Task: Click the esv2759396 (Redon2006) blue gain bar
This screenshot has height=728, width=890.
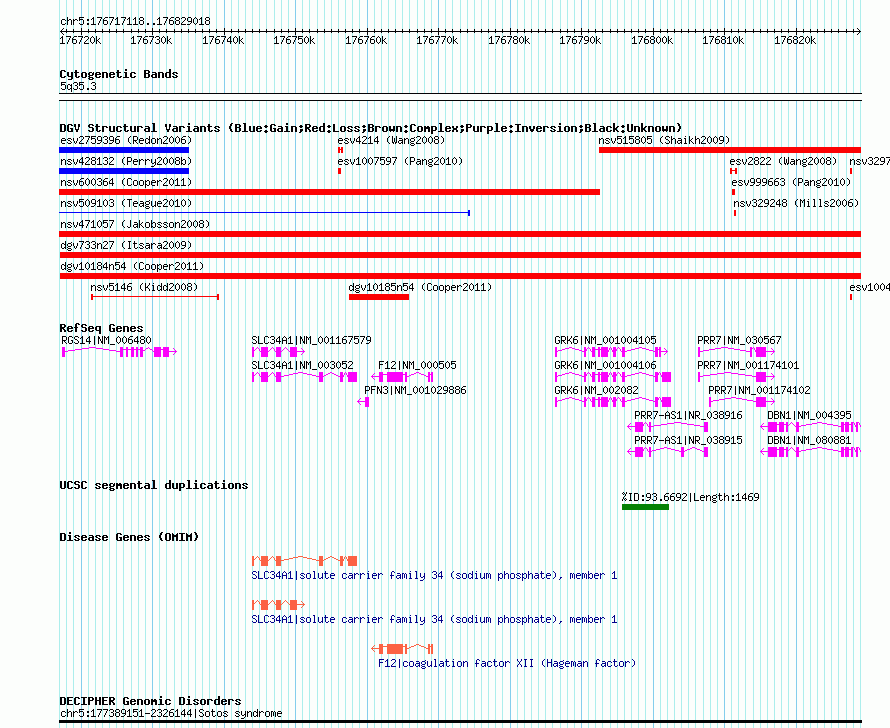Action: [124, 150]
